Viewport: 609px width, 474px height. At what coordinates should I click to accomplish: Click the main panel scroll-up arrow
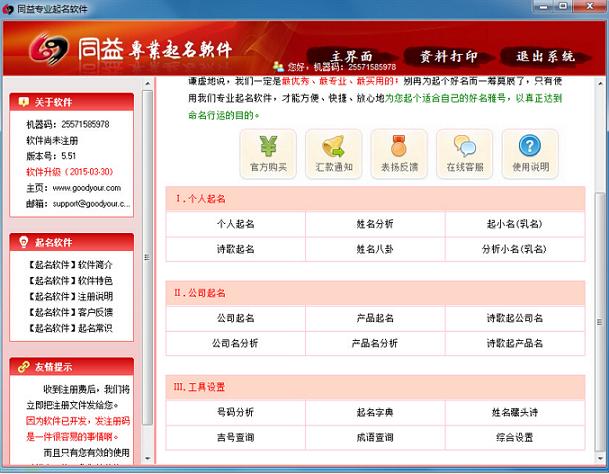click(x=600, y=84)
